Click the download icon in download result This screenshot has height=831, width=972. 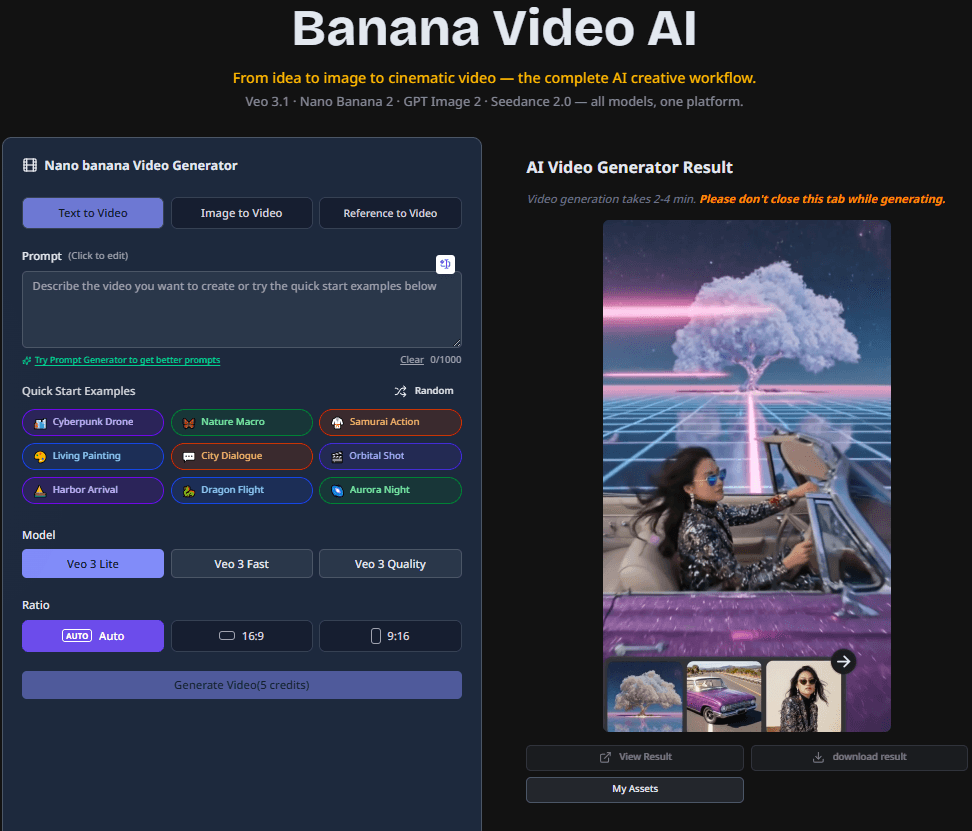[x=818, y=757]
